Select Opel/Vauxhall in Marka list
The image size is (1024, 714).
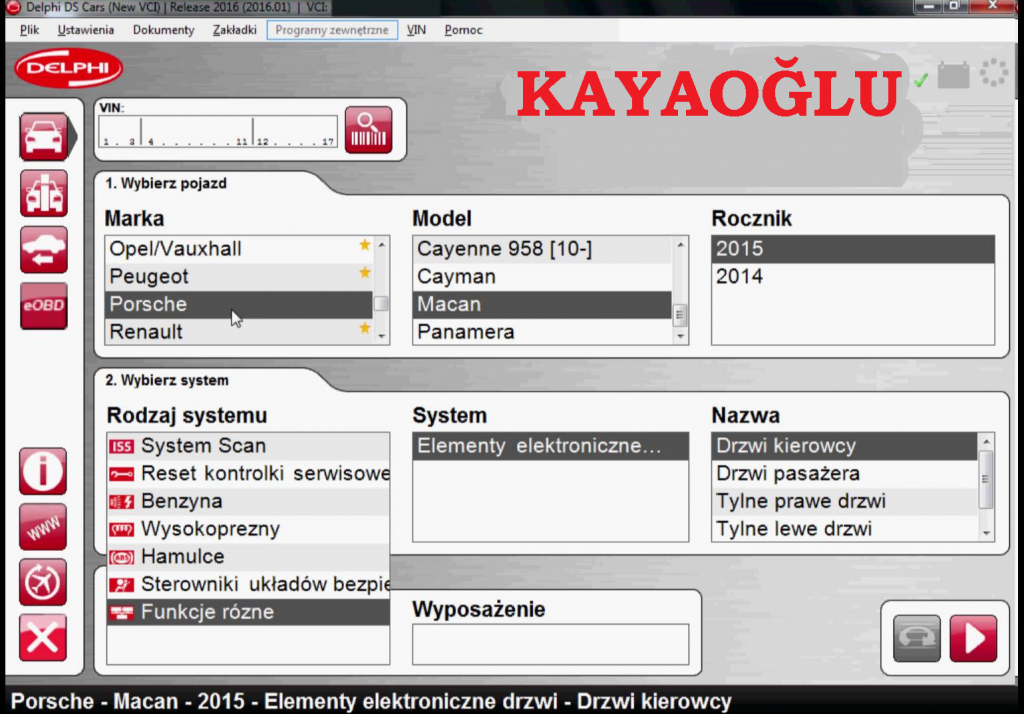[x=238, y=249]
